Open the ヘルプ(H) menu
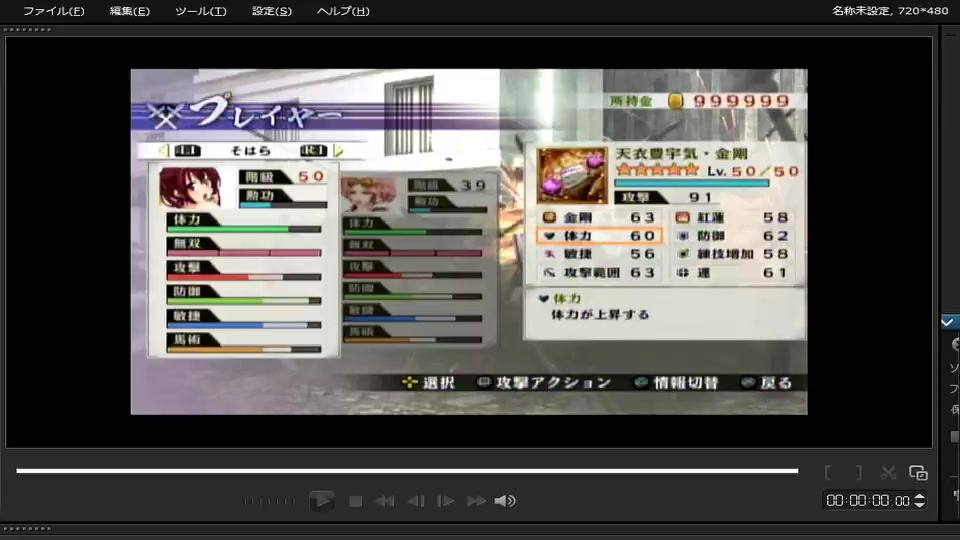Screen dimensions: 960x540 (x=343, y=11)
